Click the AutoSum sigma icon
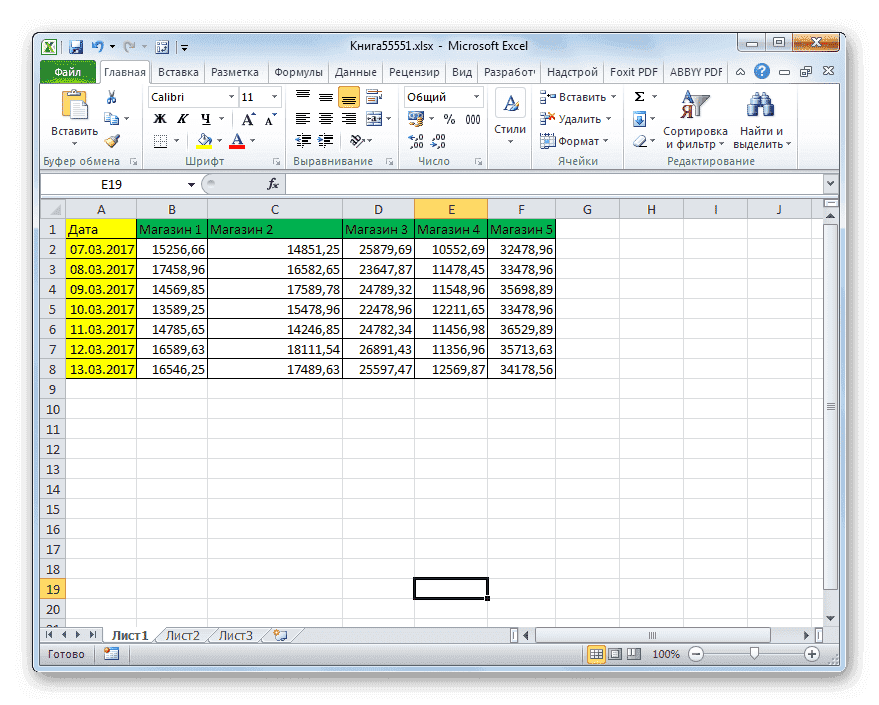The height and width of the screenshot is (705, 879). pyautogui.click(x=637, y=97)
